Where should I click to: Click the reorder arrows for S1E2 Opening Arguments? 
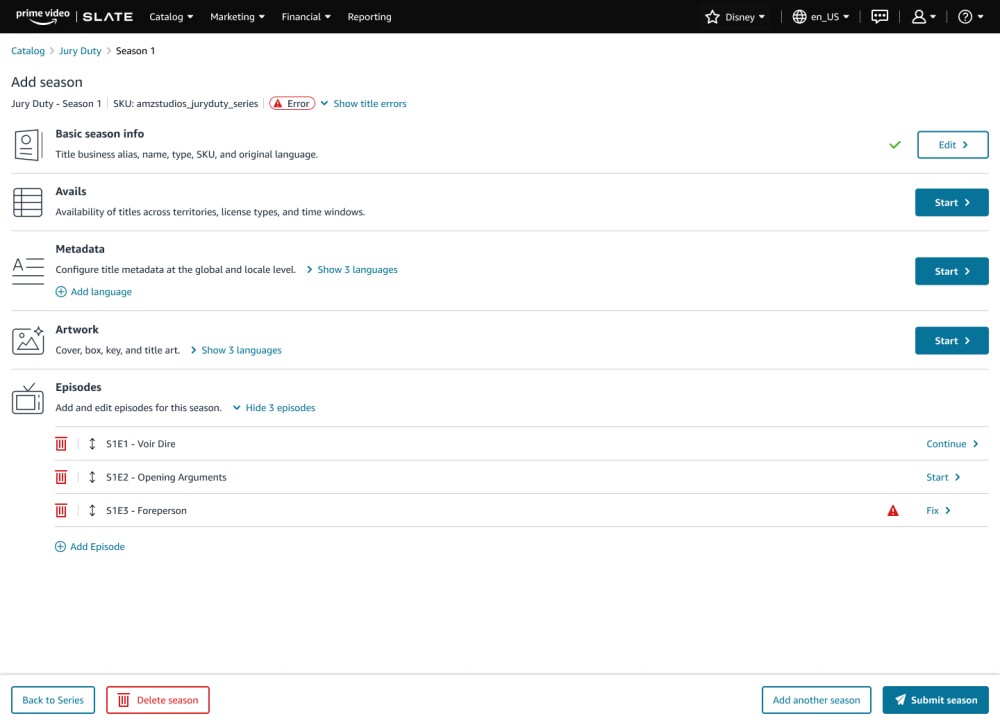click(x=92, y=478)
